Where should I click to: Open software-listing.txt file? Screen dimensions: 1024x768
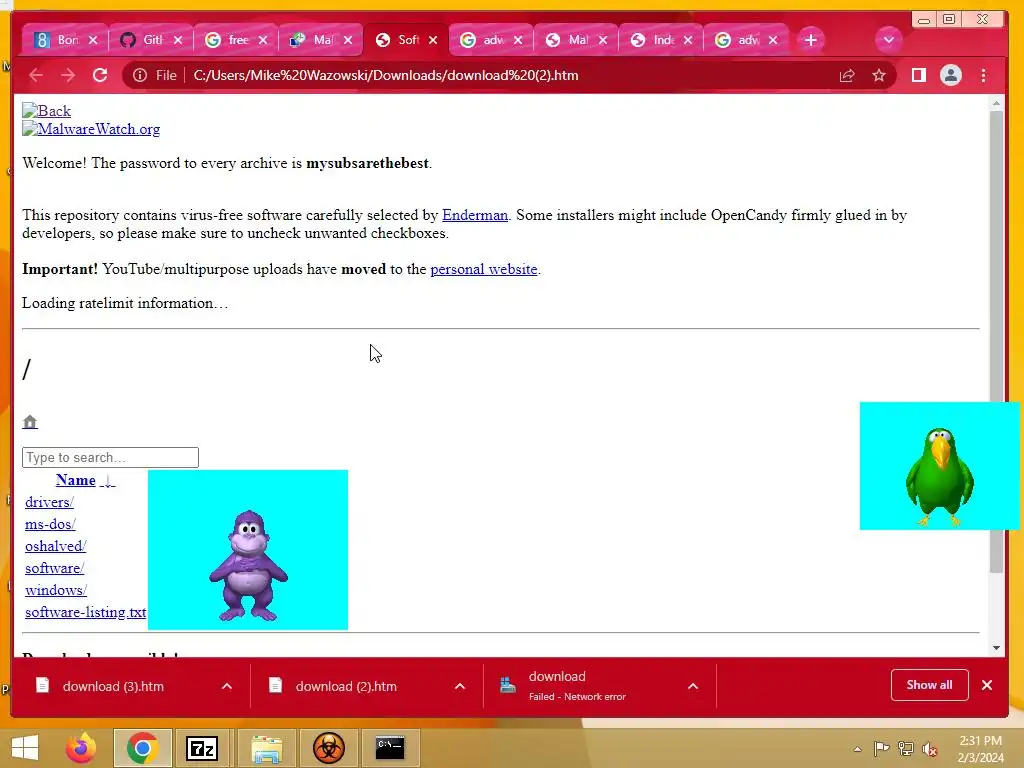coord(86,613)
